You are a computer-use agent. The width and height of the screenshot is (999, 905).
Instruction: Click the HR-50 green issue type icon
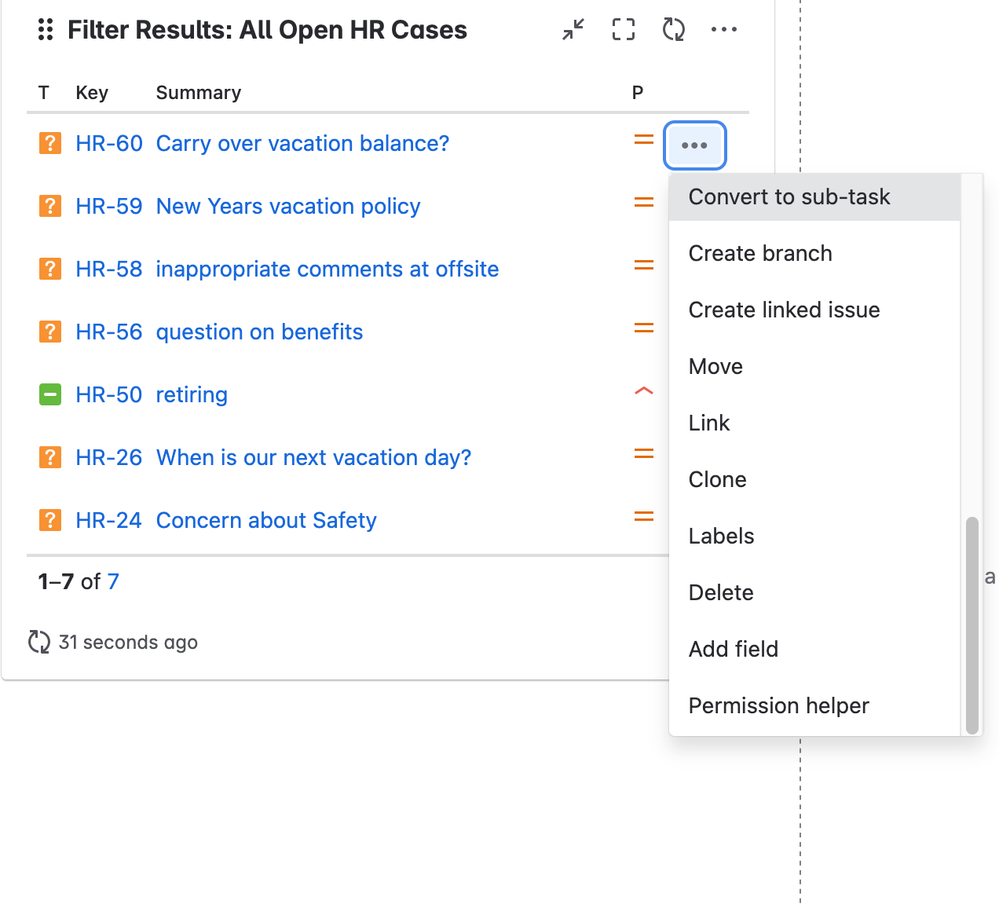(50, 395)
